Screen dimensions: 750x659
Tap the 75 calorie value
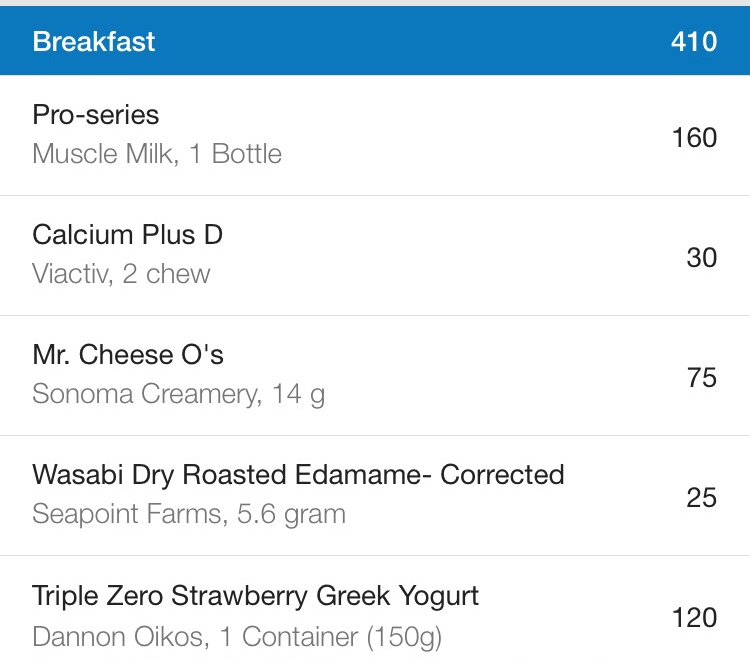tap(702, 378)
